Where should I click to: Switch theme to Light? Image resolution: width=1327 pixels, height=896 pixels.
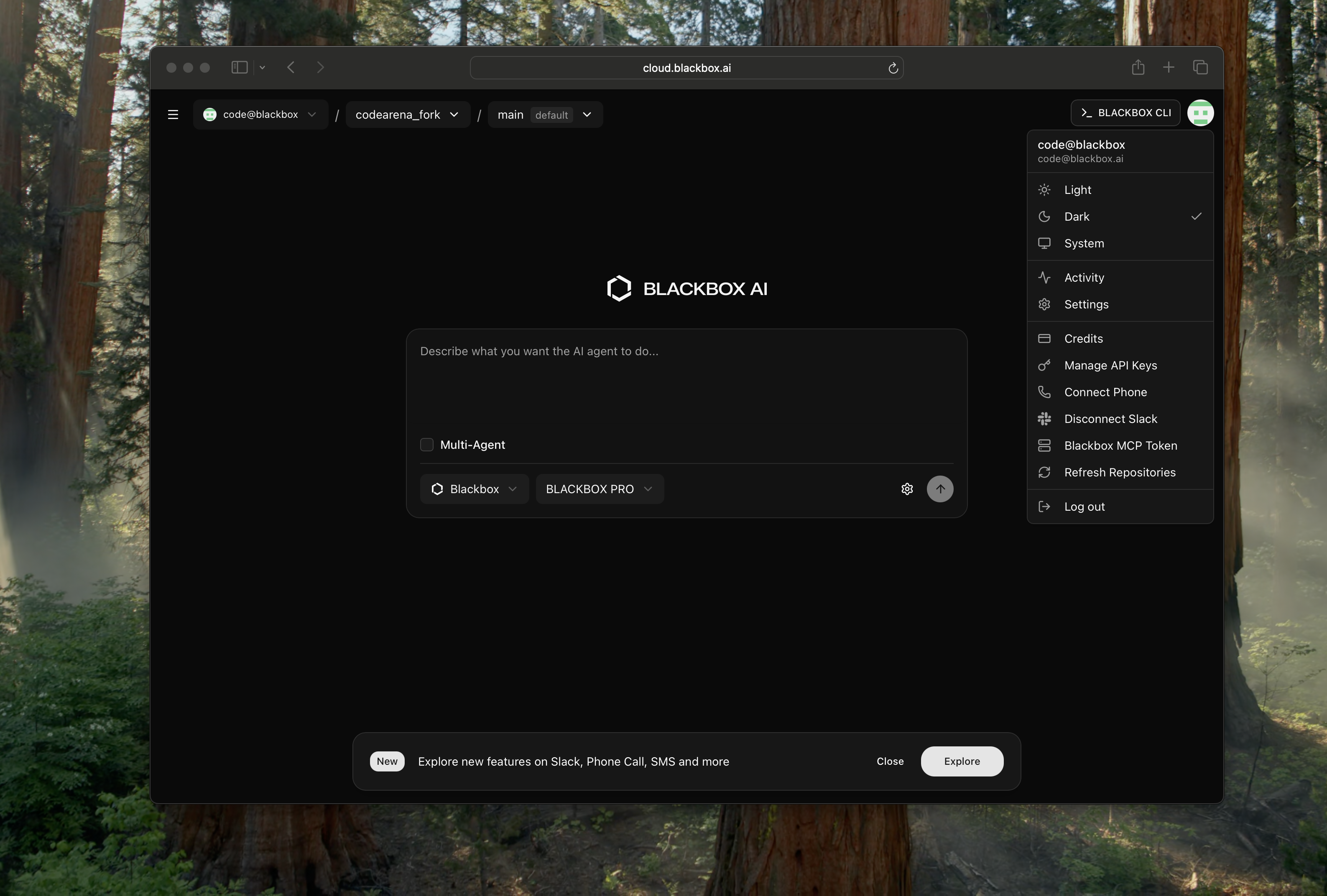click(x=1077, y=190)
